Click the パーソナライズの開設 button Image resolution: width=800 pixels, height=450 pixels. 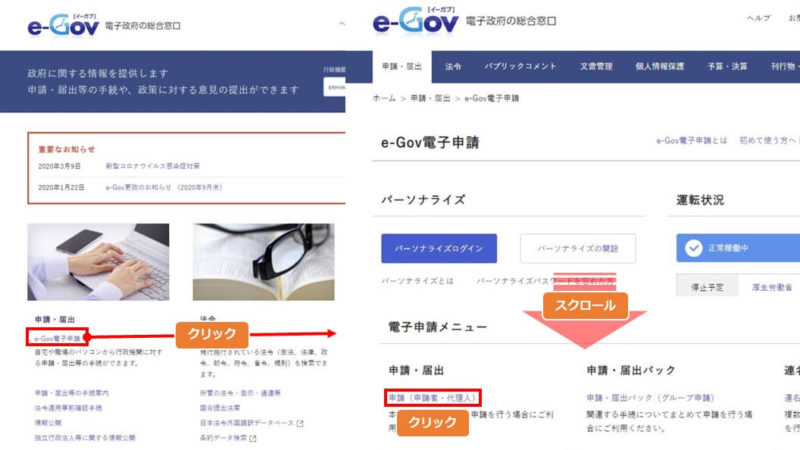(578, 248)
